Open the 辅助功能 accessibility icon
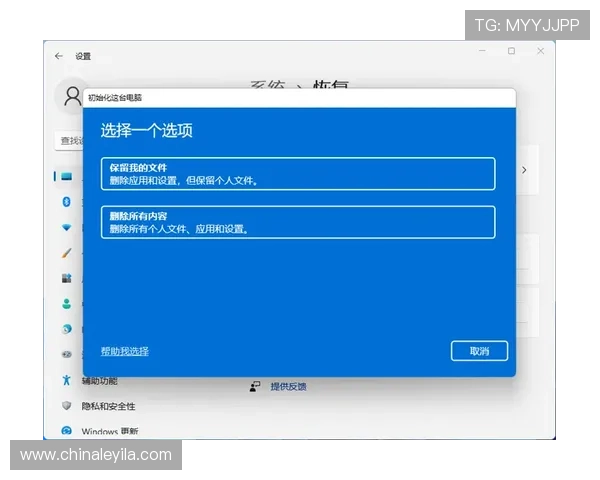Screen dimensions: 600x480 (x=67, y=380)
